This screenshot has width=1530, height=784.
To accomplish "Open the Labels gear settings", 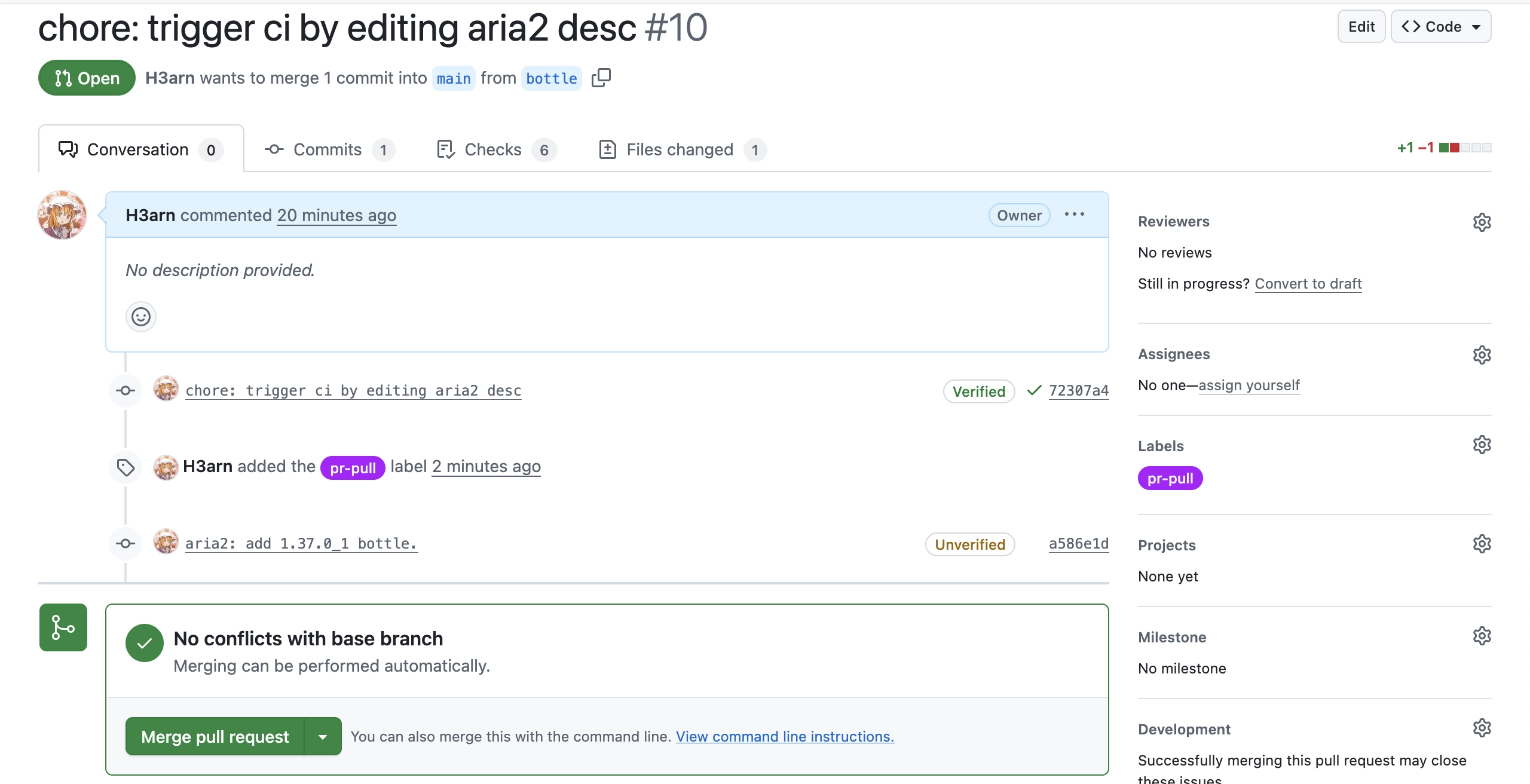I will (x=1482, y=445).
